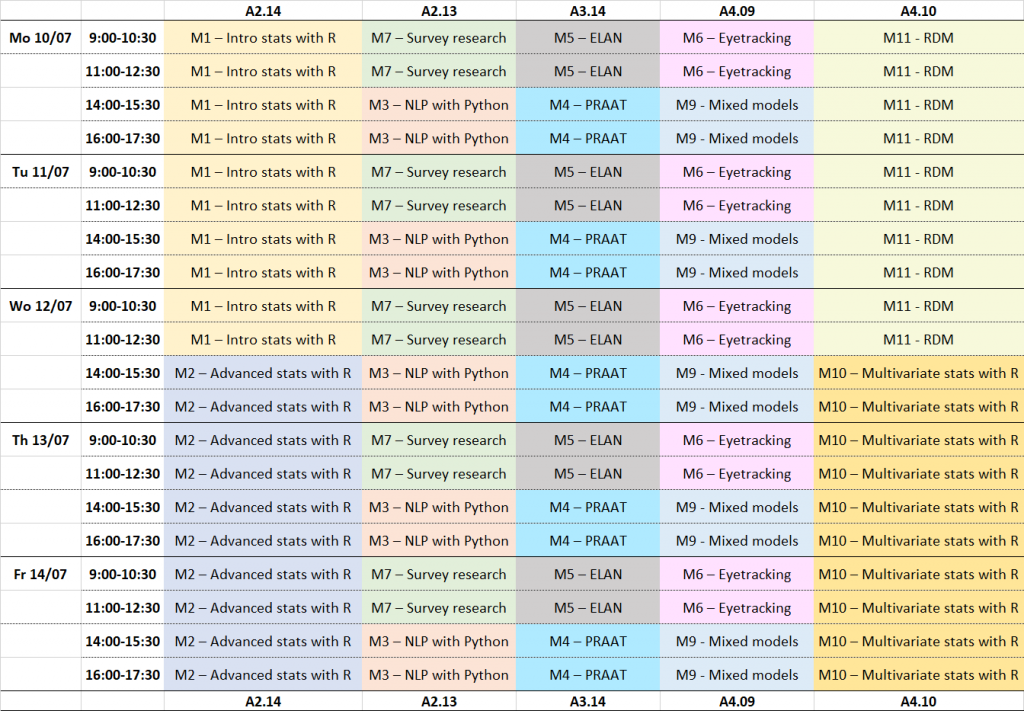Click M11 RDM cell Wednesday 11:00
The height and width of the screenshot is (711, 1024).
tap(918, 340)
